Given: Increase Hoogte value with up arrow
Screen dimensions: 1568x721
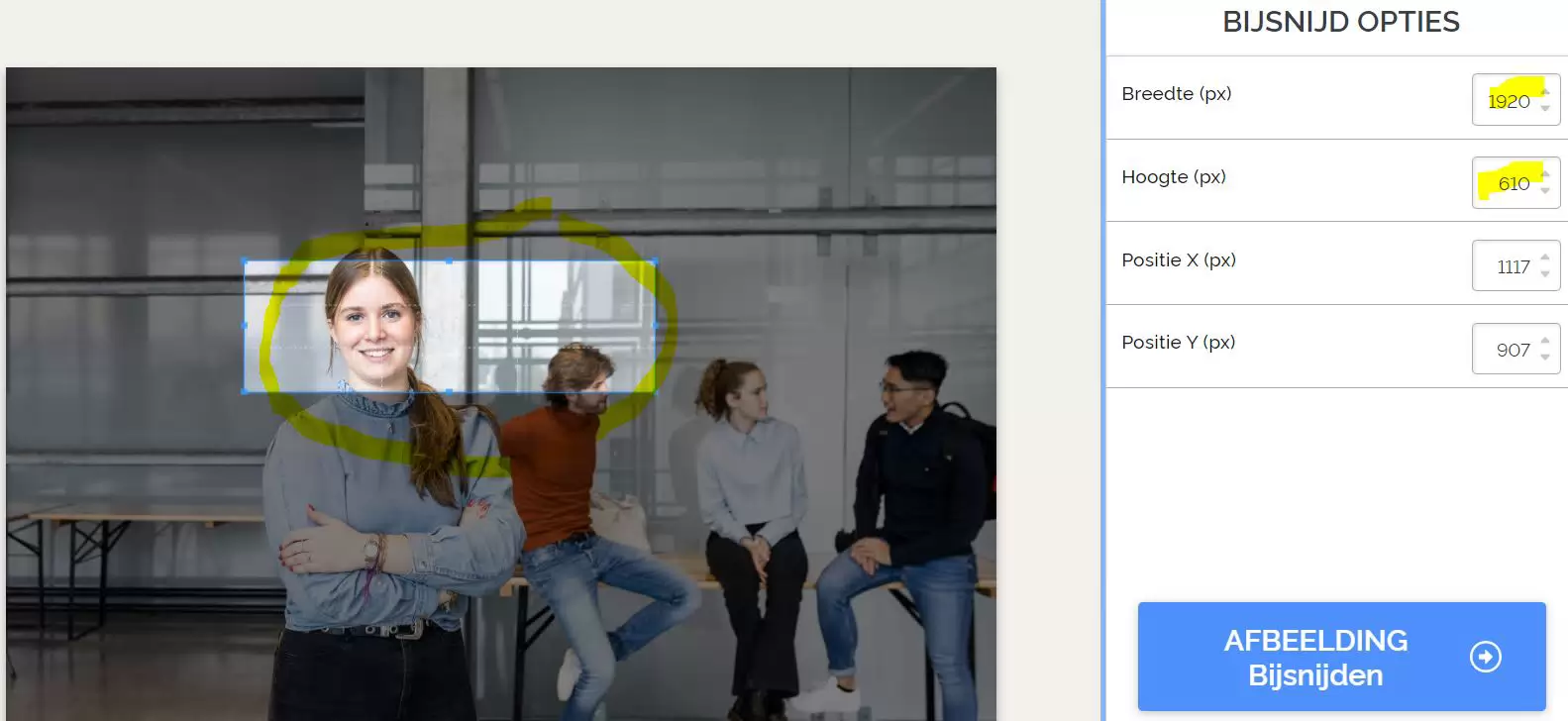Looking at the screenshot, I should (1545, 175).
